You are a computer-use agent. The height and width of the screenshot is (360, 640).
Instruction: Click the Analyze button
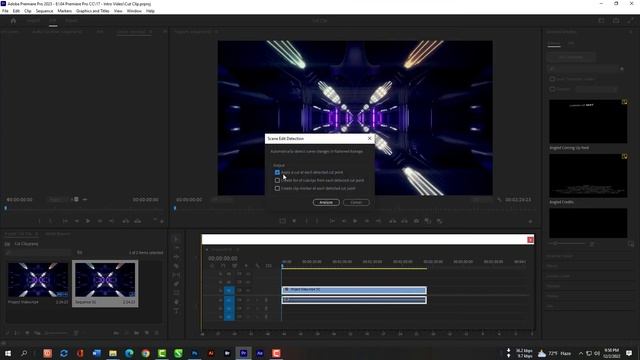(326, 202)
